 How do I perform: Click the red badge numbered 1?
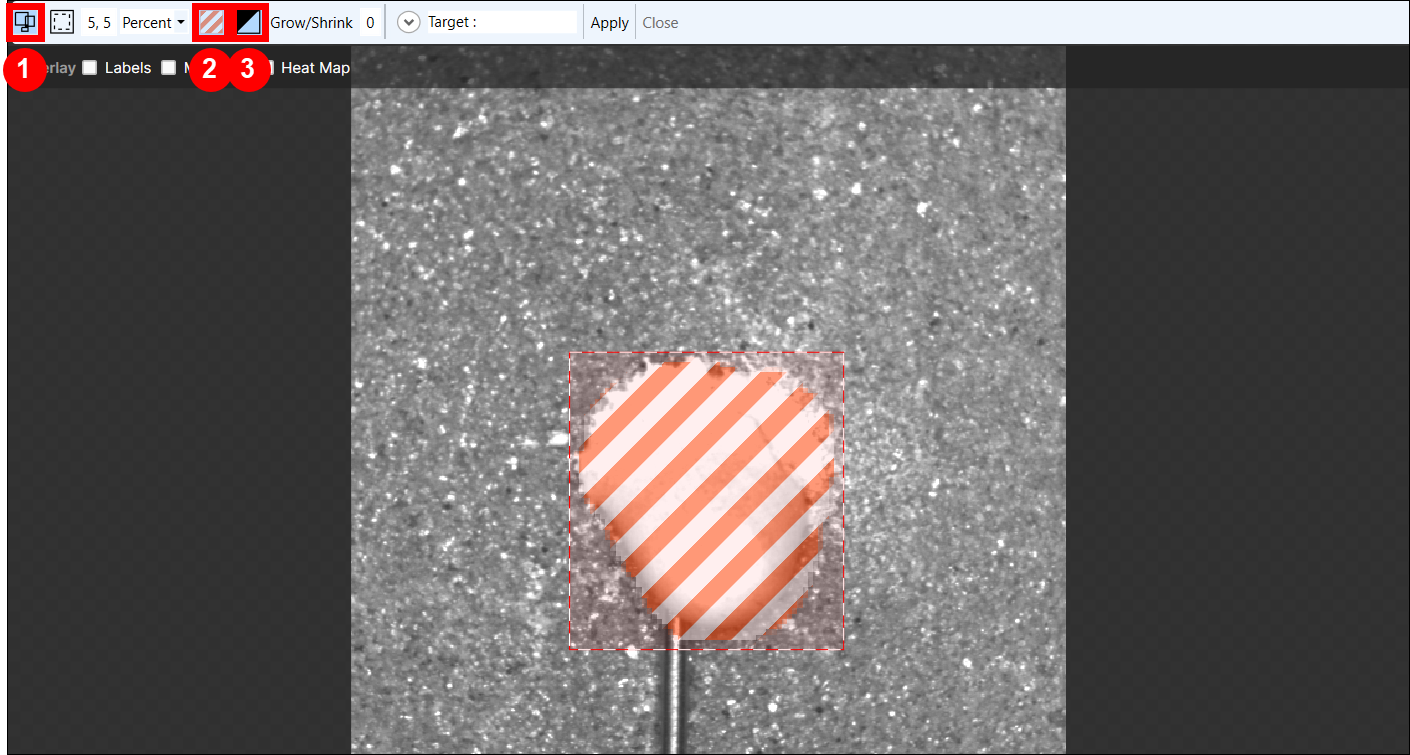click(x=25, y=70)
